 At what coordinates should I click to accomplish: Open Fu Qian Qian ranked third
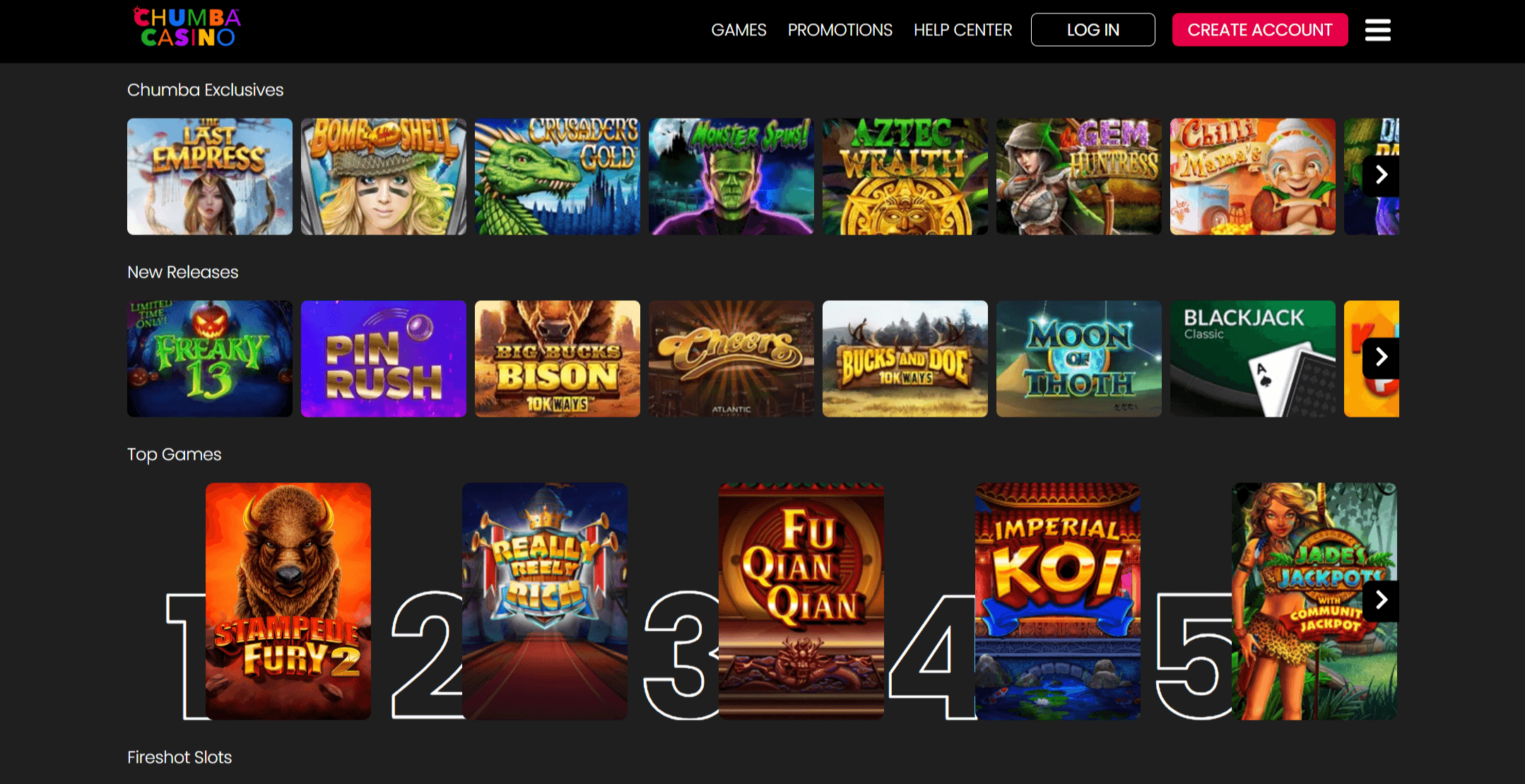tap(801, 601)
